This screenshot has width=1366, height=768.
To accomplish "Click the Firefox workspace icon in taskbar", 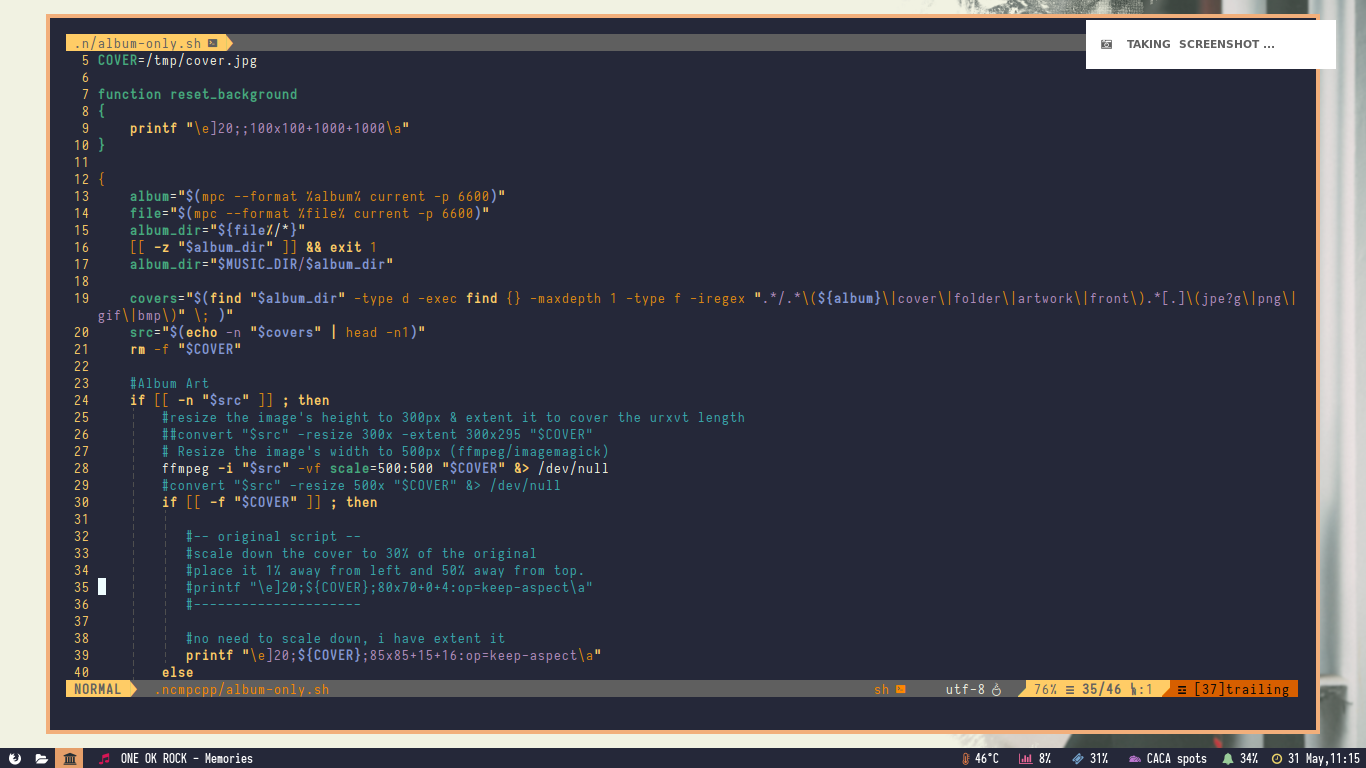I will [14, 759].
